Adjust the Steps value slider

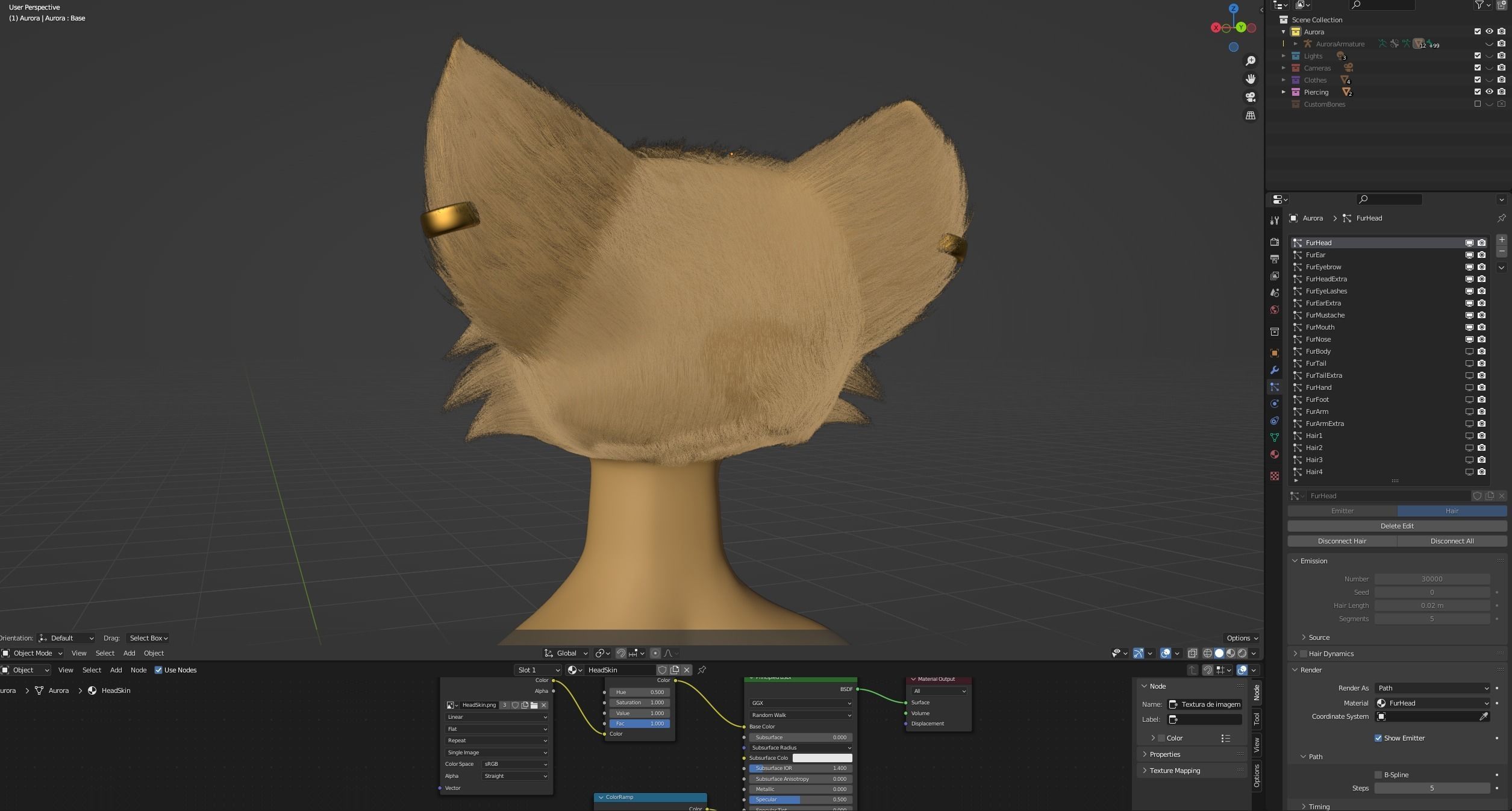(x=1432, y=788)
